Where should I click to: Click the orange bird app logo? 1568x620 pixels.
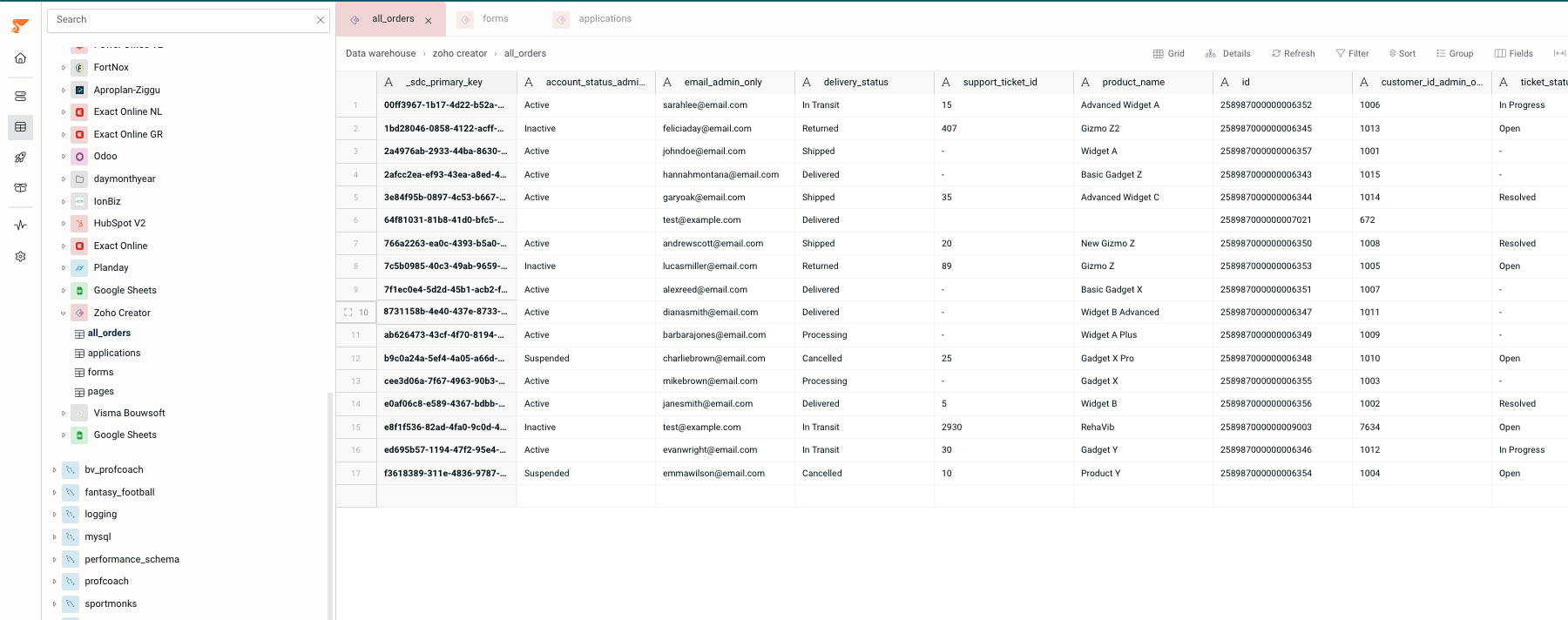(x=20, y=26)
